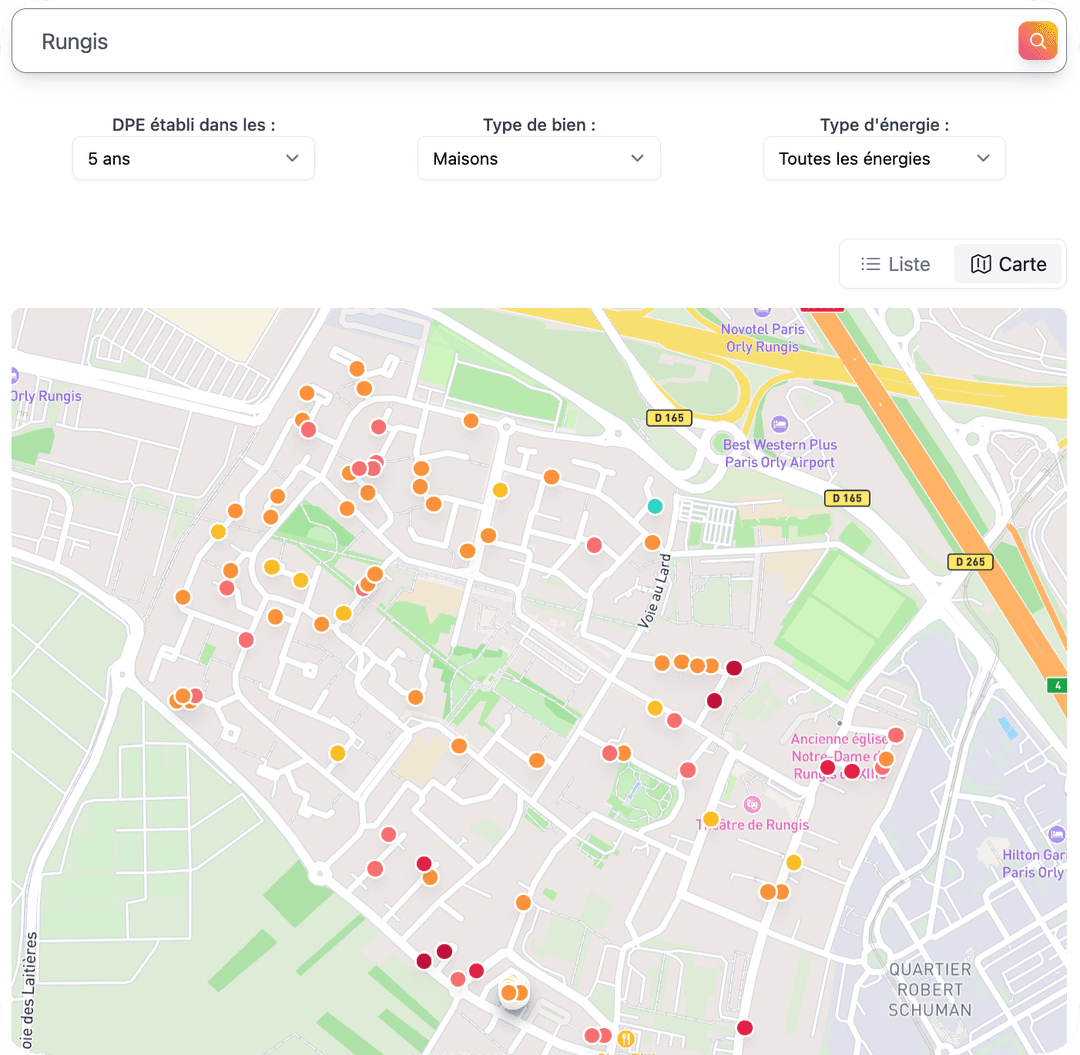Select the teal DPE marker on the map

(655, 506)
